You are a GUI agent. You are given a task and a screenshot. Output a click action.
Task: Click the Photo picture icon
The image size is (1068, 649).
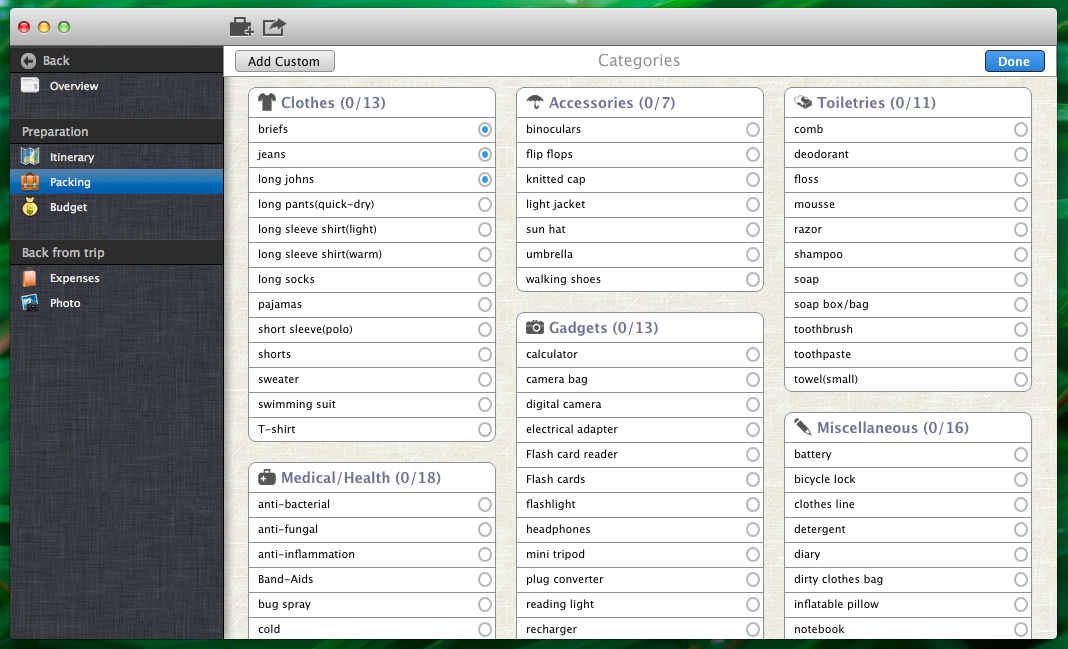click(x=30, y=302)
